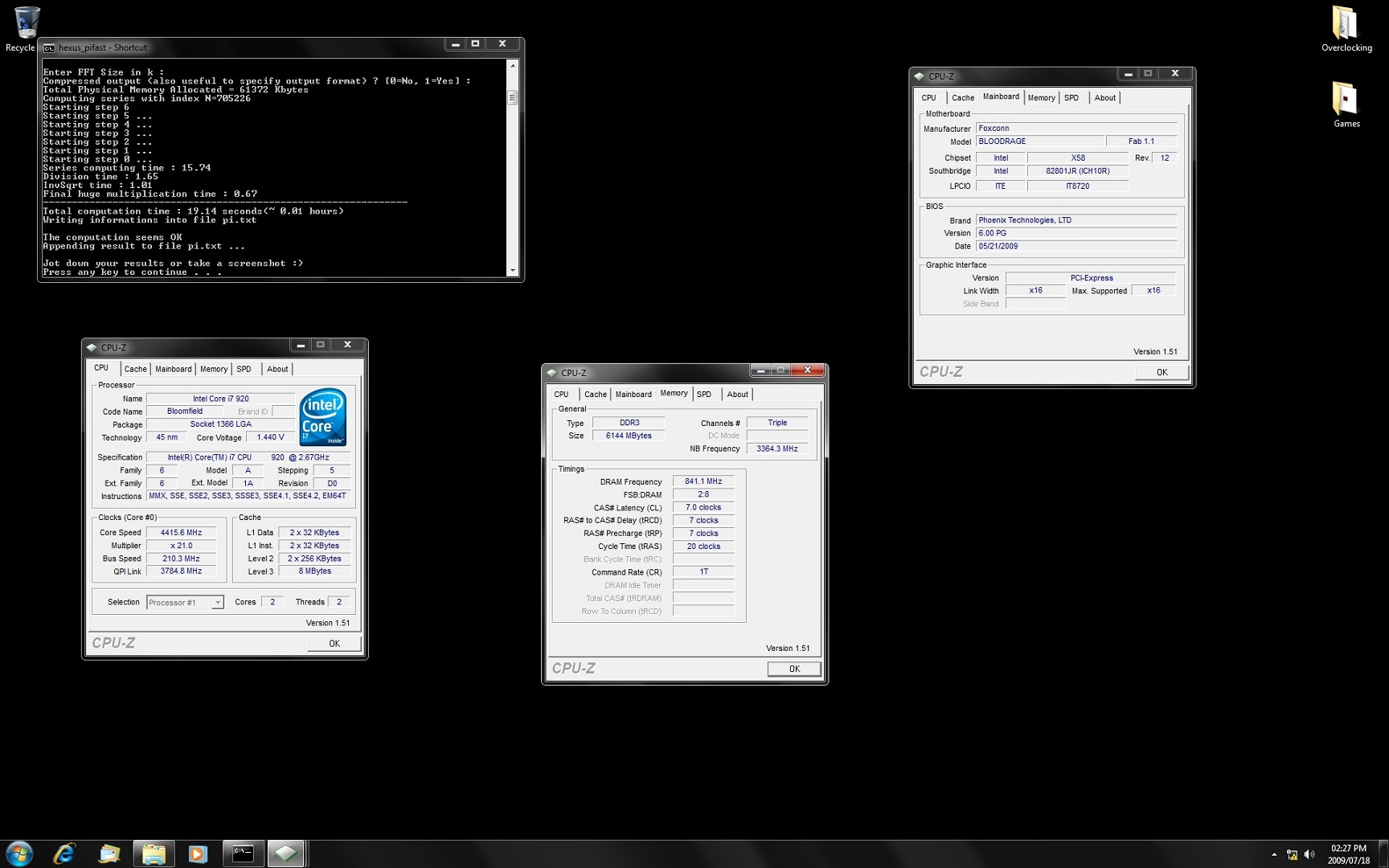Click the DRAM Frequency value 841.1 MHz
Viewport: 1389px width, 868px height.
(x=703, y=481)
